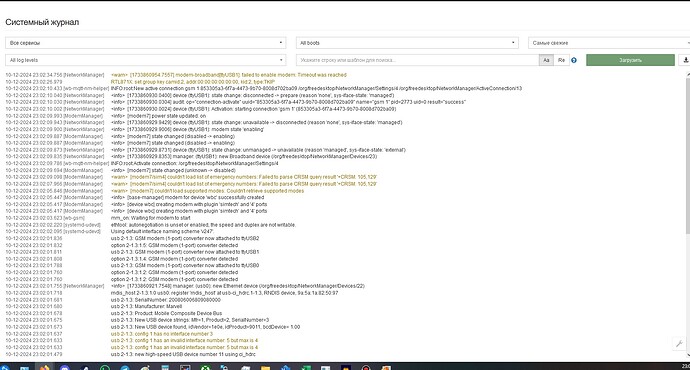This screenshot has width=690, height=370.
Task: Open the 'All boots' dropdown
Action: (407, 43)
